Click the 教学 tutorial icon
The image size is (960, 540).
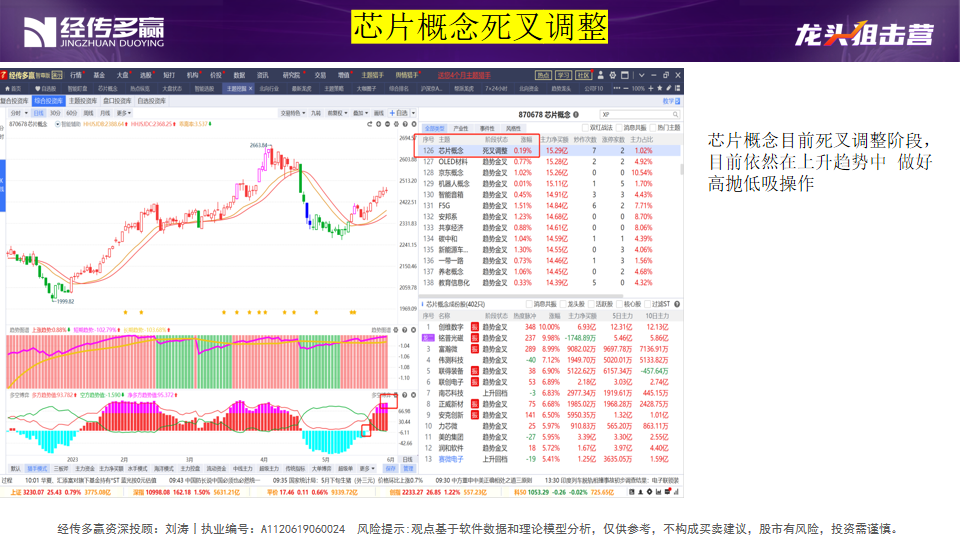[672, 101]
